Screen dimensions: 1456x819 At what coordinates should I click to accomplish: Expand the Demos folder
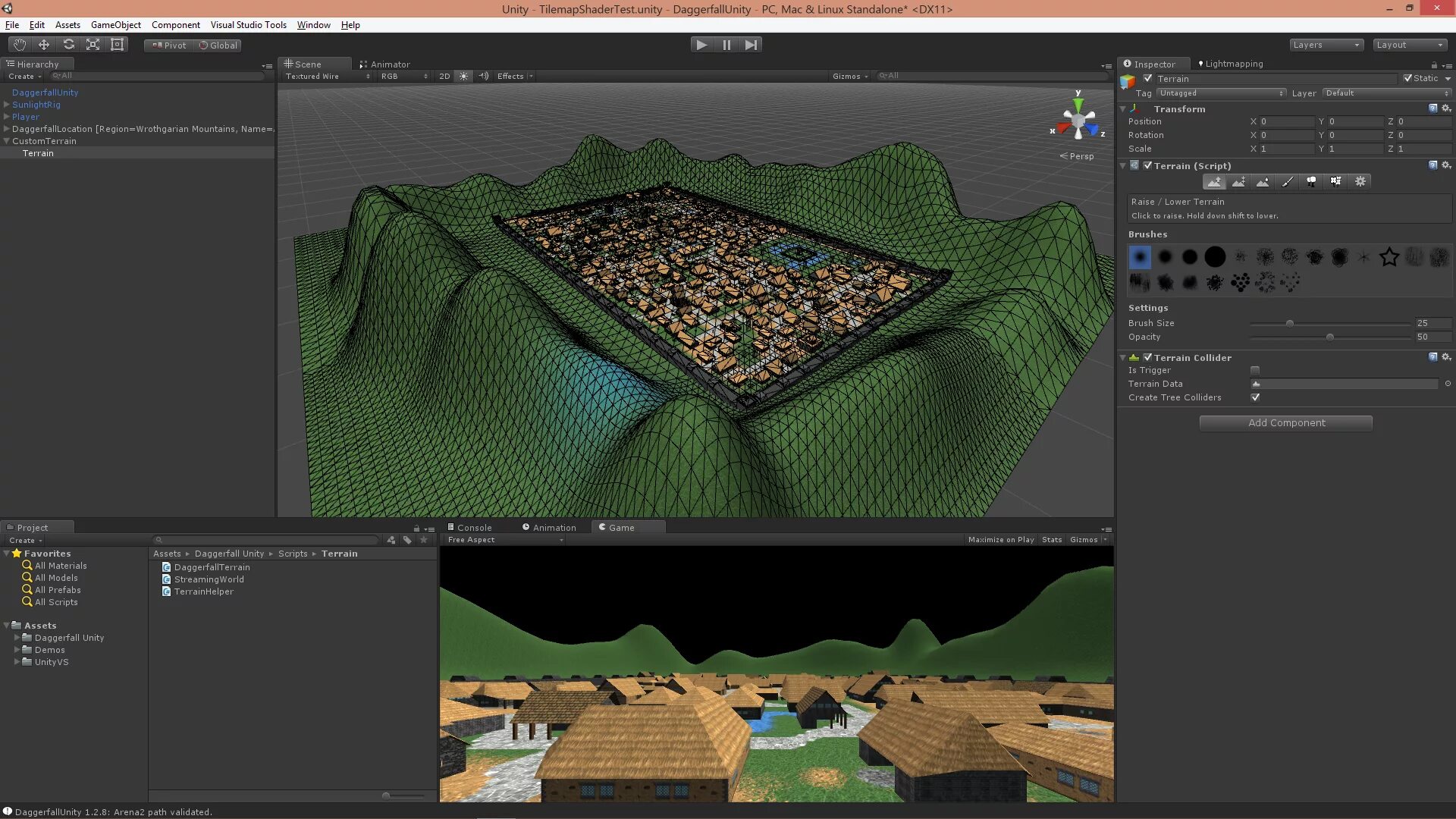click(x=17, y=650)
